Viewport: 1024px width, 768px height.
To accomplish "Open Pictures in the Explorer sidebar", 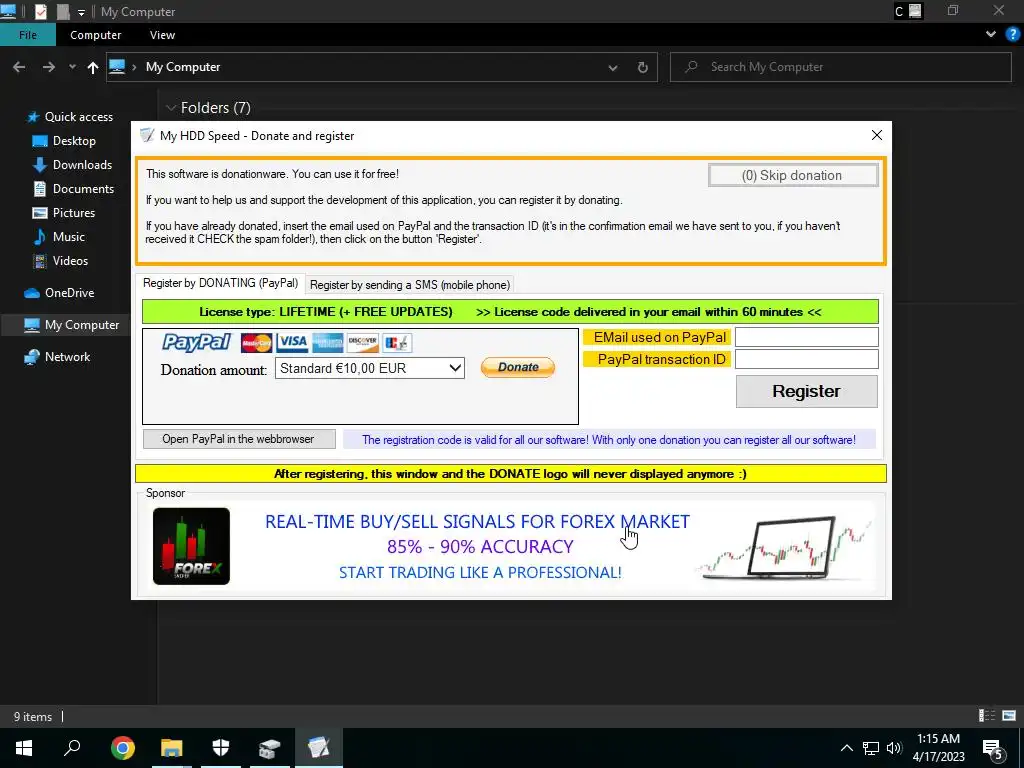I will tap(63, 213).
